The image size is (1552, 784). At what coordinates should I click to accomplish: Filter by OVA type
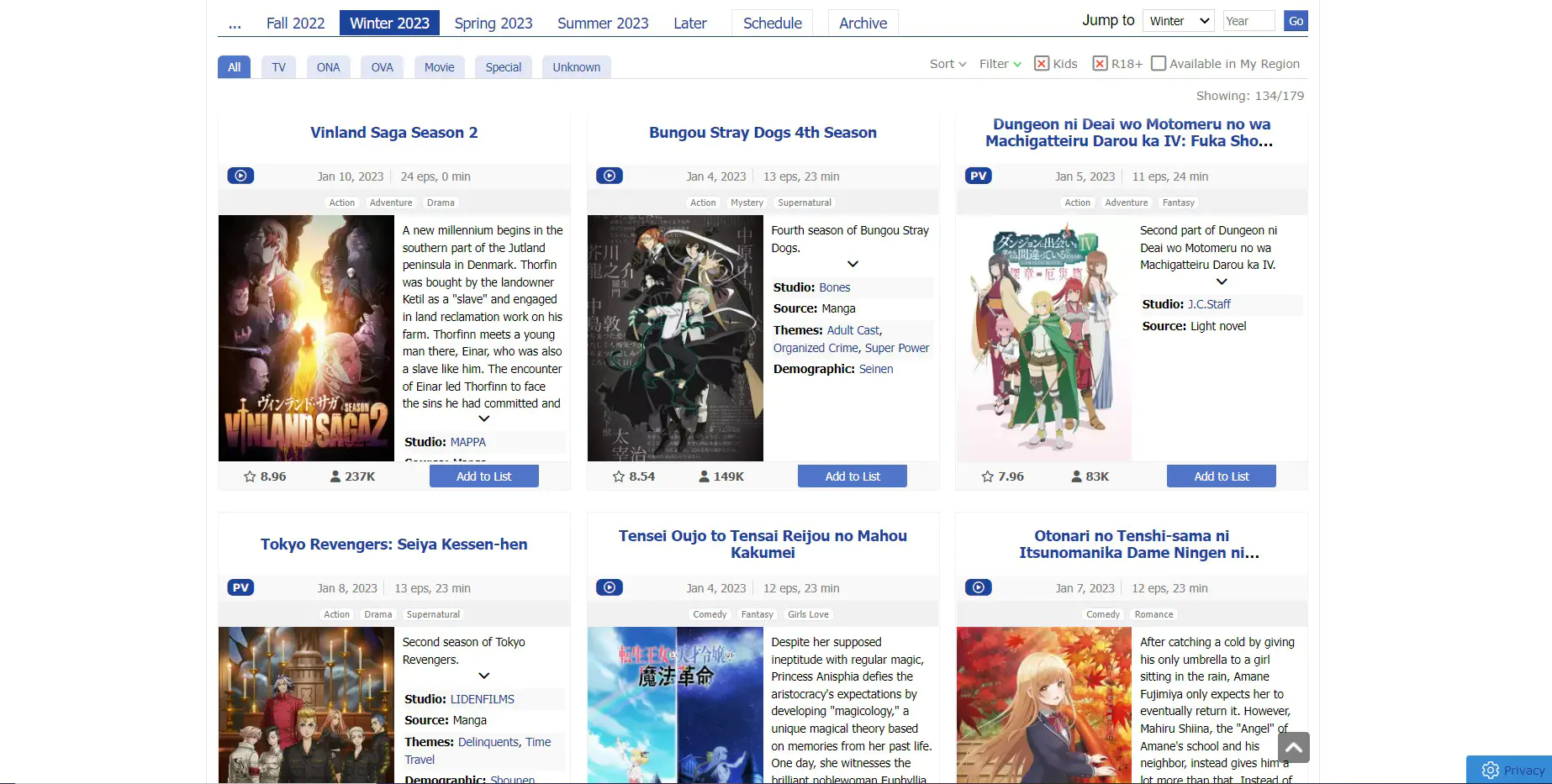pyautogui.click(x=382, y=67)
